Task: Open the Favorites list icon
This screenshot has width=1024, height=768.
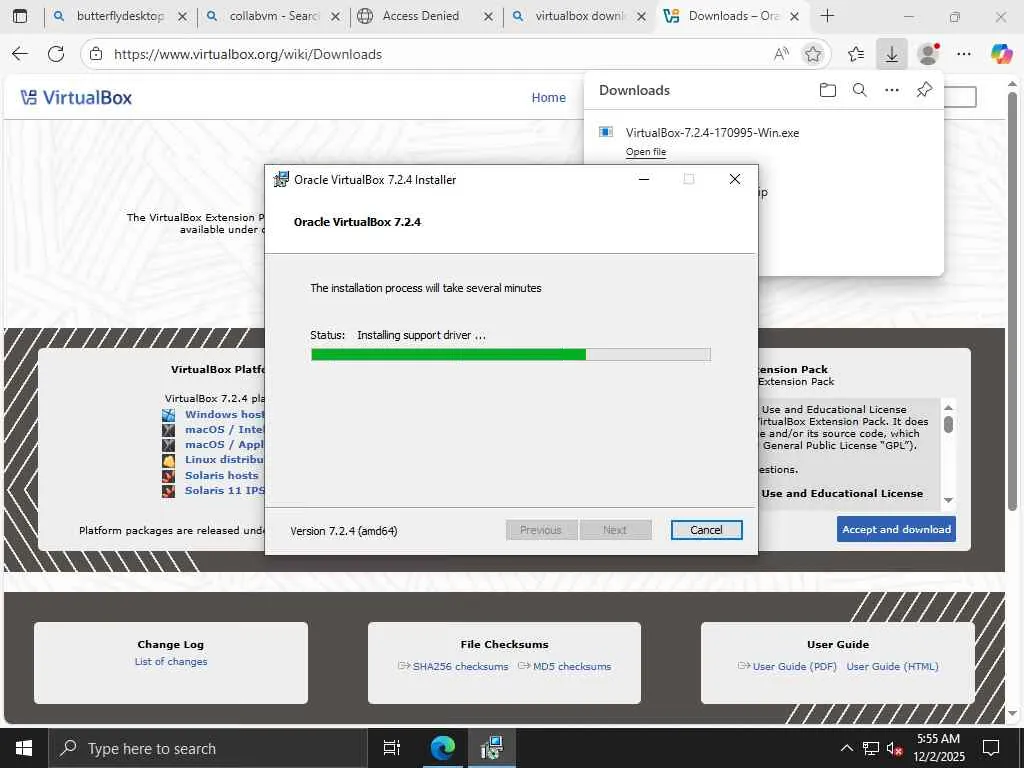Action: (x=856, y=54)
